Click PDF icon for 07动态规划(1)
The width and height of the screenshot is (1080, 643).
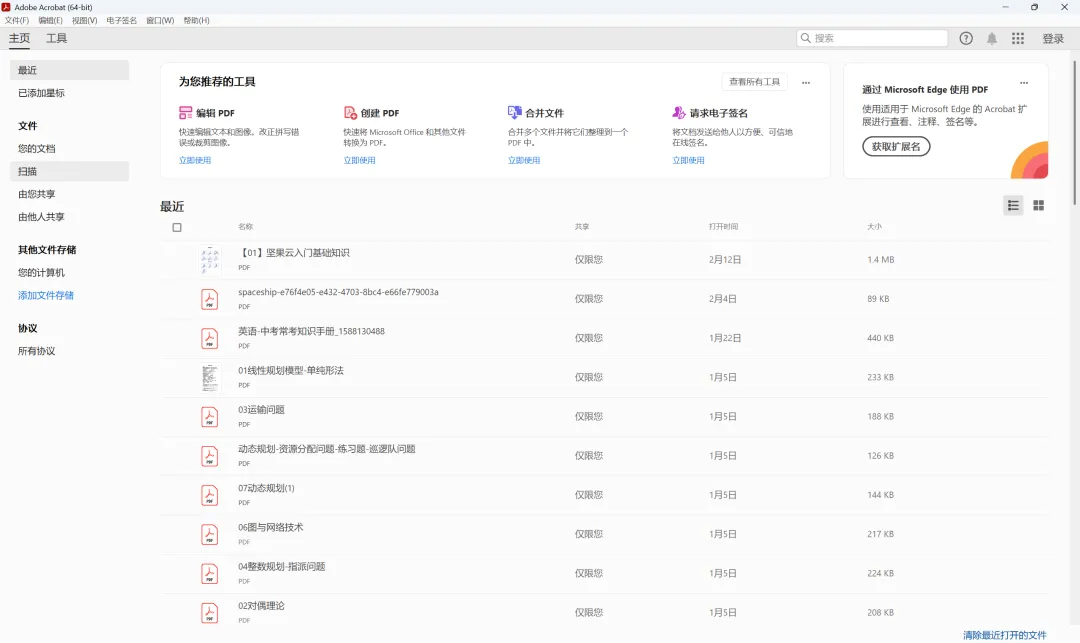click(209, 496)
